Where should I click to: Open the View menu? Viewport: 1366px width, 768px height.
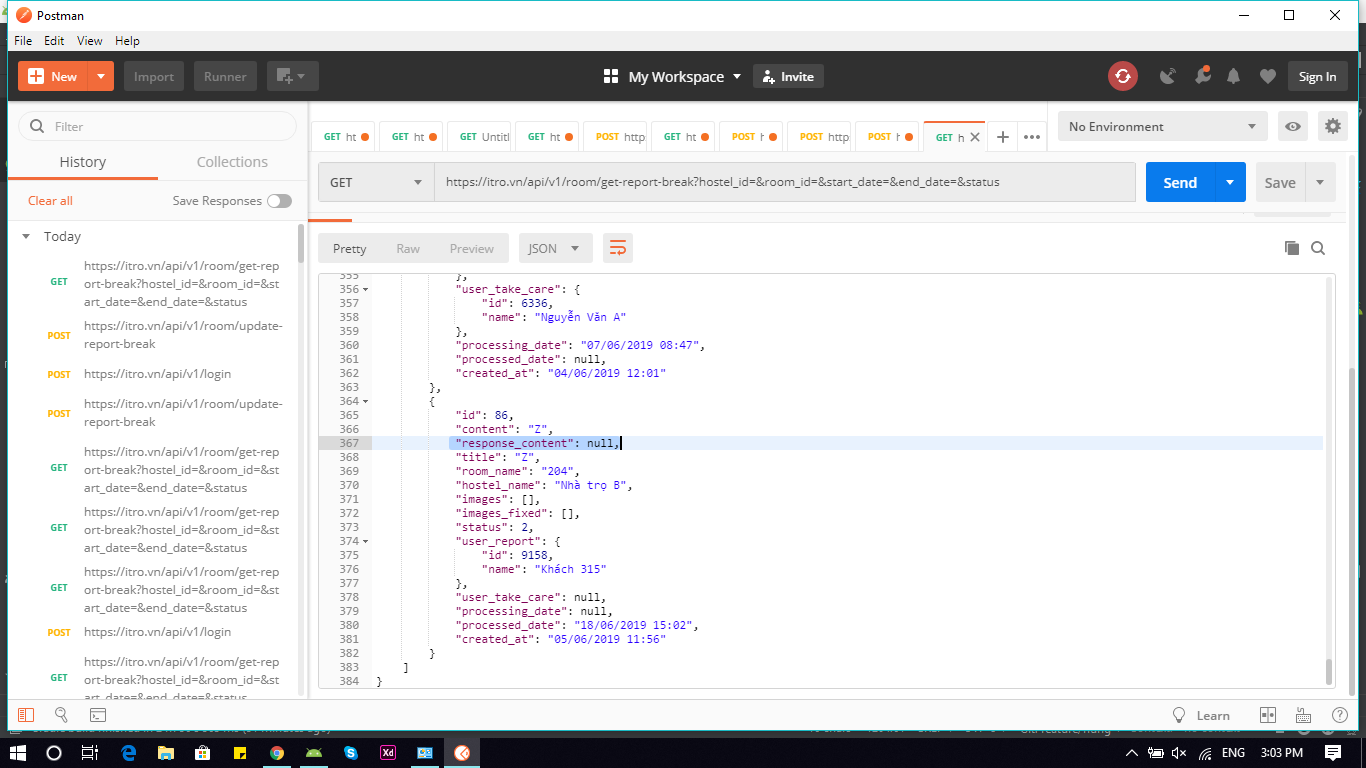click(x=90, y=41)
